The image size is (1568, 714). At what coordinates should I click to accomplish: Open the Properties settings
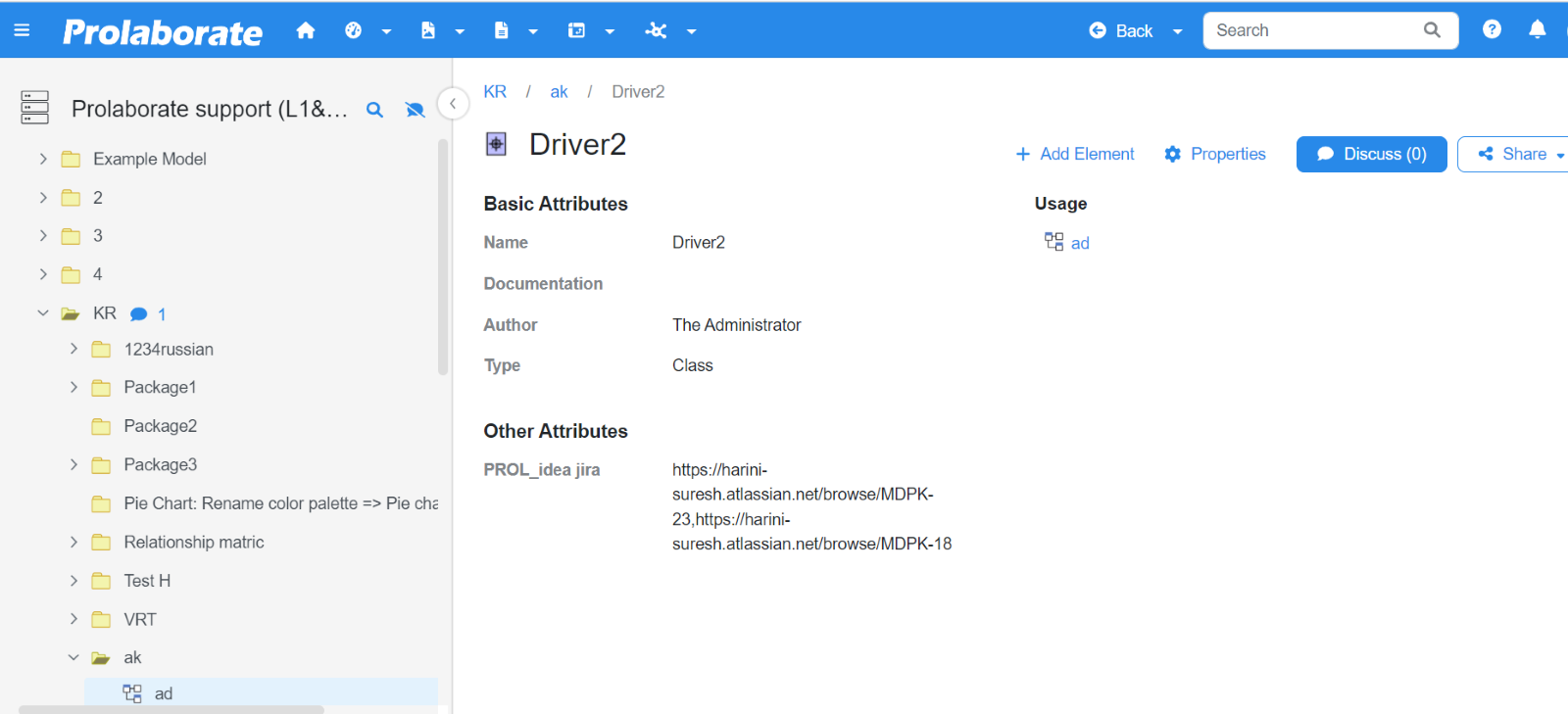pos(1215,154)
